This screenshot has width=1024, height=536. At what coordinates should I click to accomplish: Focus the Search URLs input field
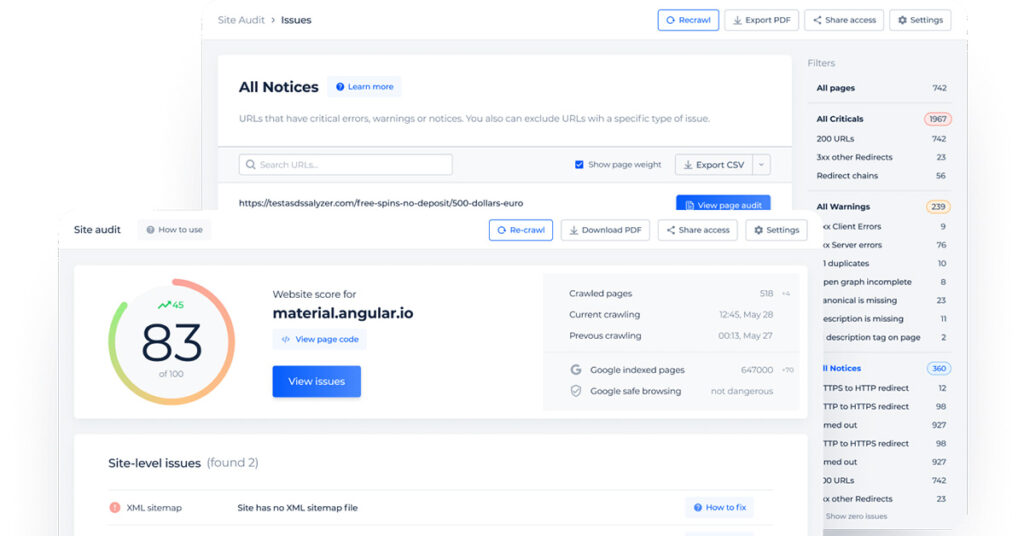point(345,165)
